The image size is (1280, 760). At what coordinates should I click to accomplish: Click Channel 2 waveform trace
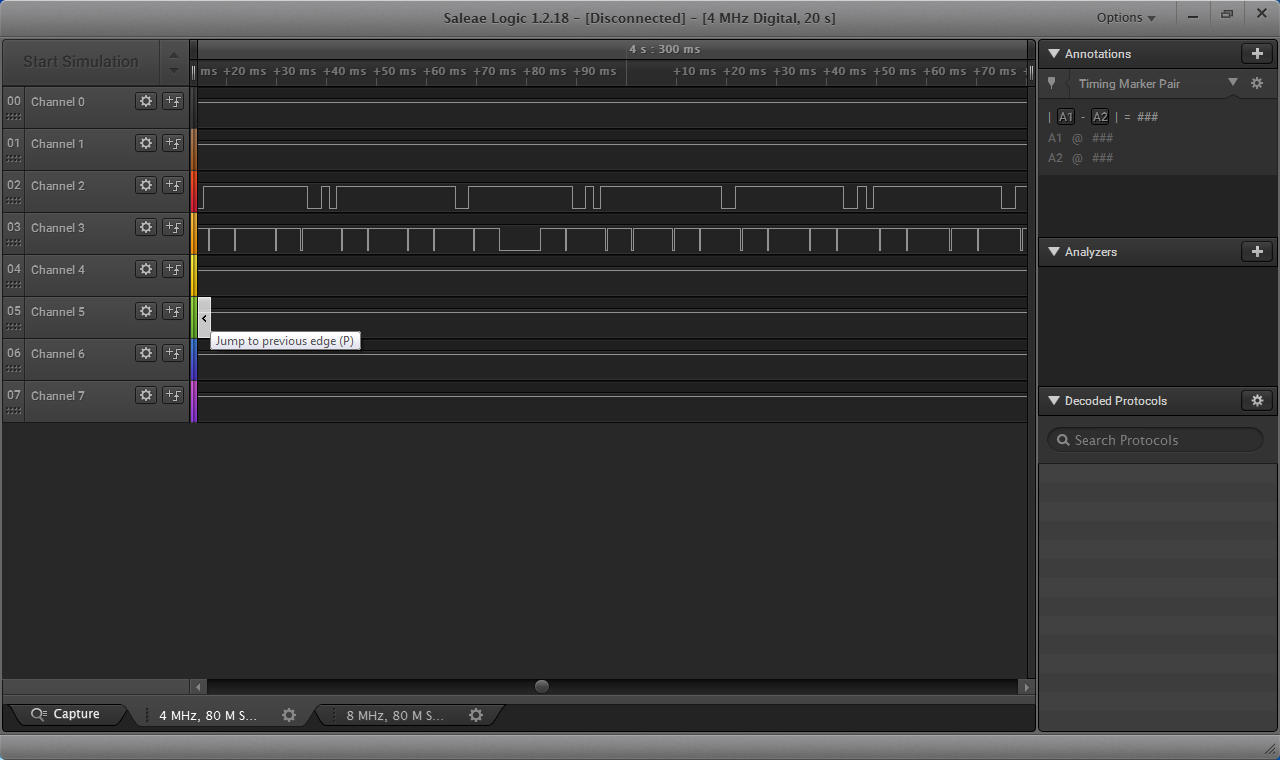612,197
